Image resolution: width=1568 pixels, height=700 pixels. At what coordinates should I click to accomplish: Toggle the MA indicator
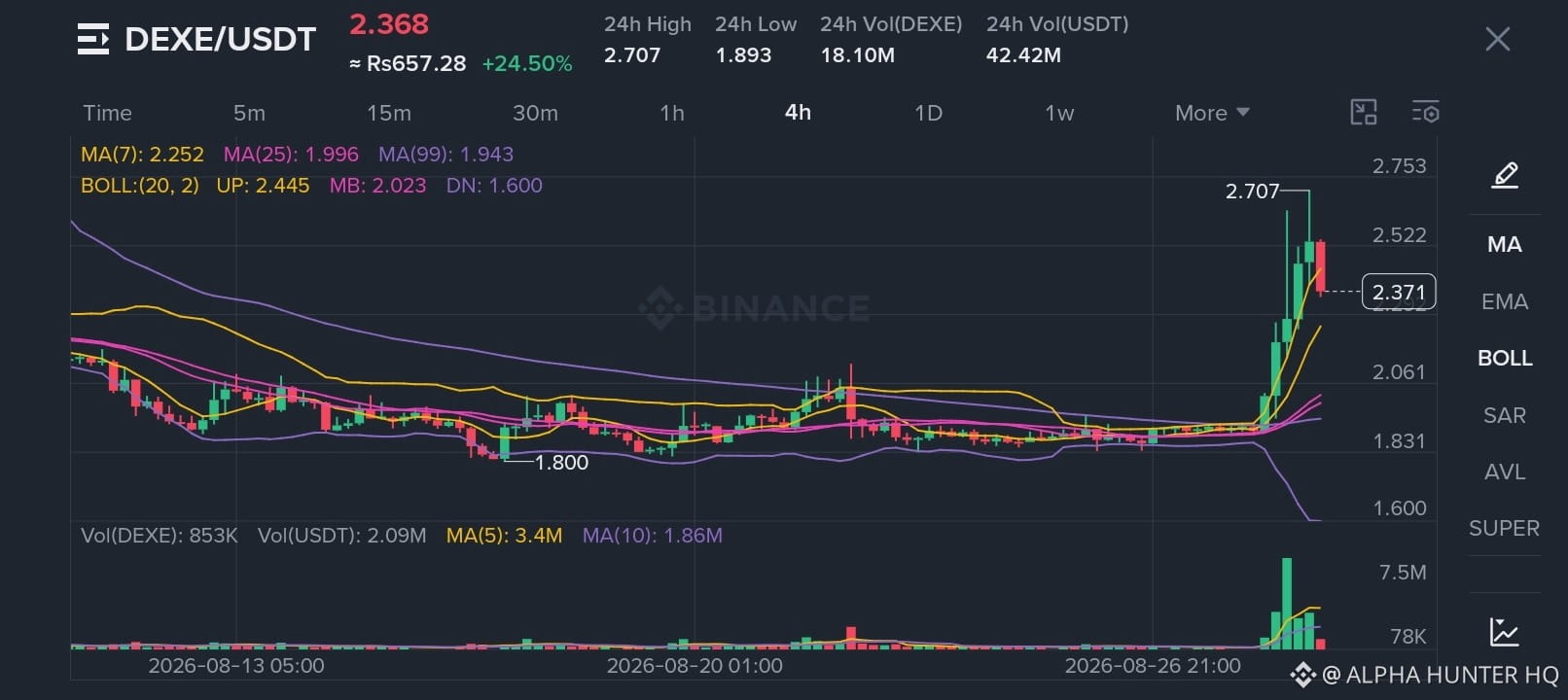(x=1505, y=245)
